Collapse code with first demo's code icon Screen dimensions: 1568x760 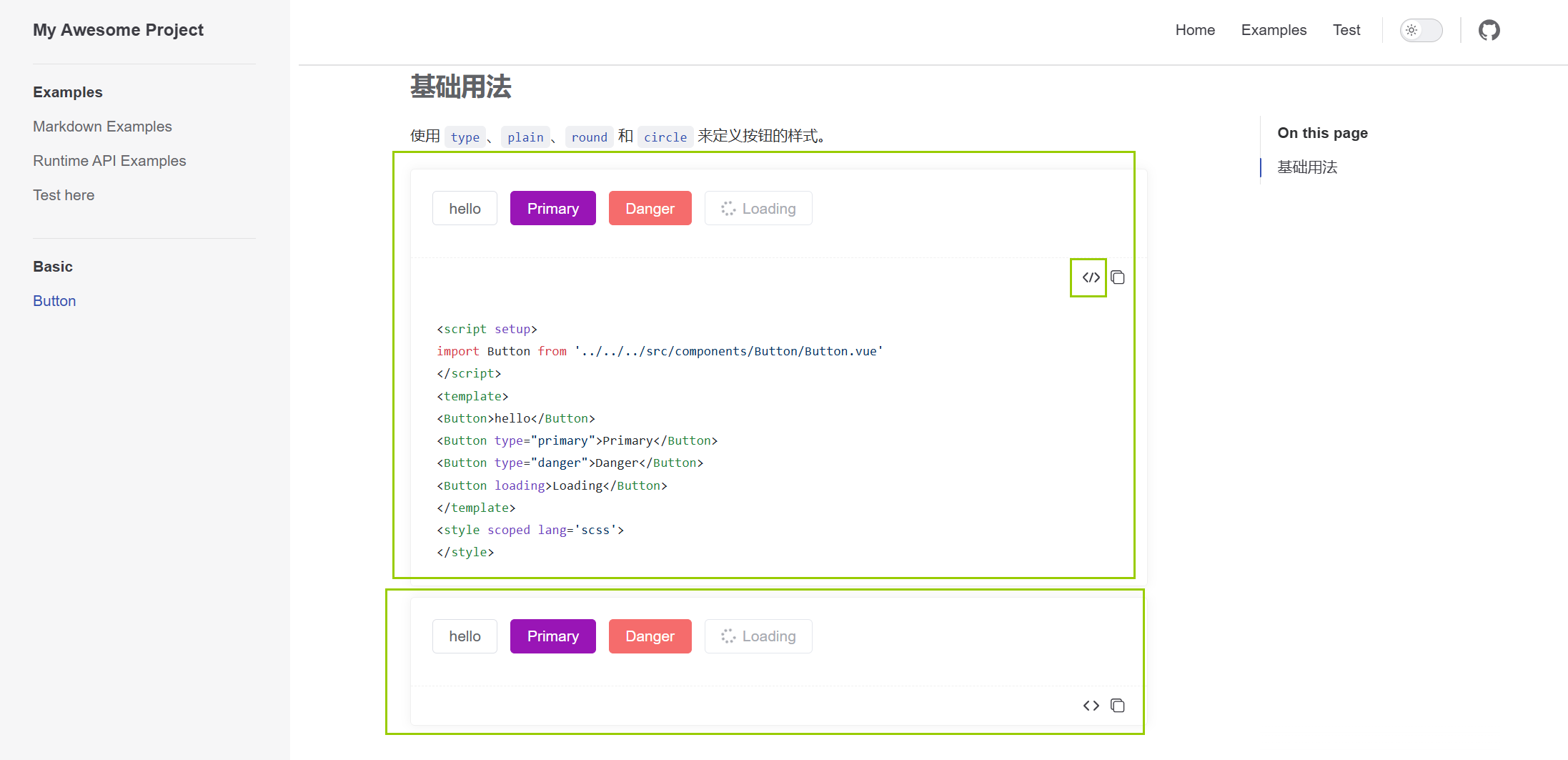tap(1091, 277)
